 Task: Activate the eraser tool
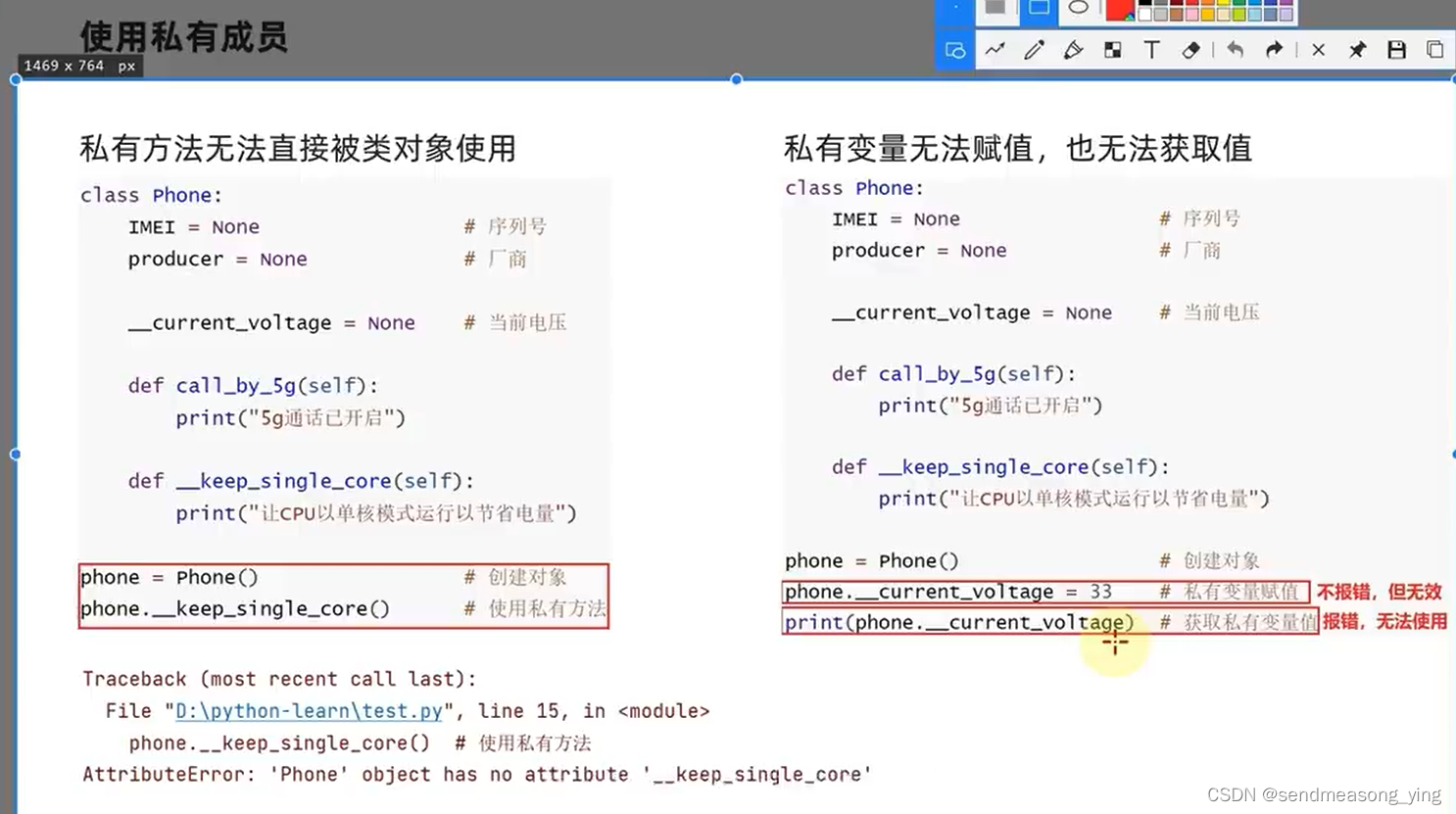click(1190, 49)
